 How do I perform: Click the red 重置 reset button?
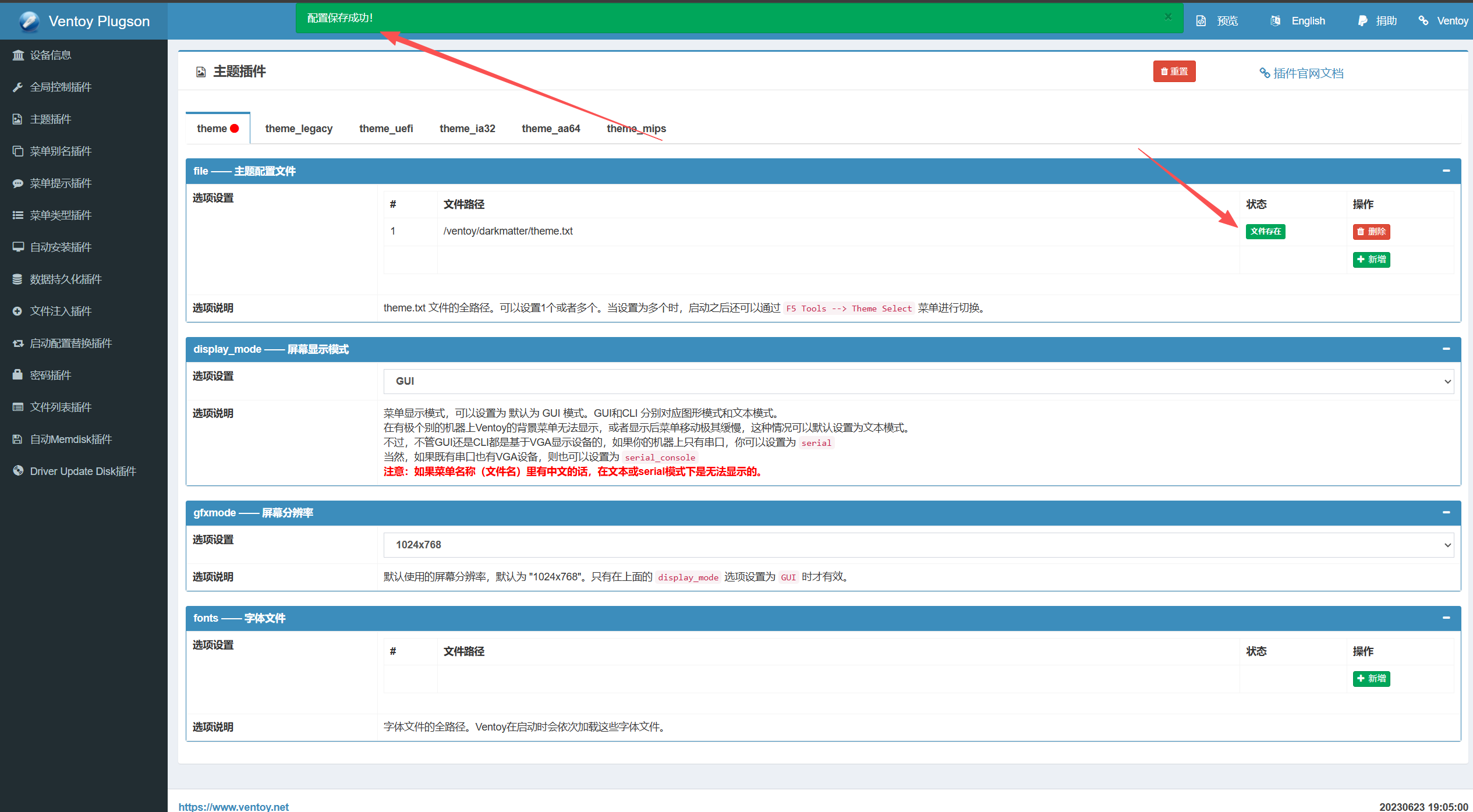point(1174,72)
